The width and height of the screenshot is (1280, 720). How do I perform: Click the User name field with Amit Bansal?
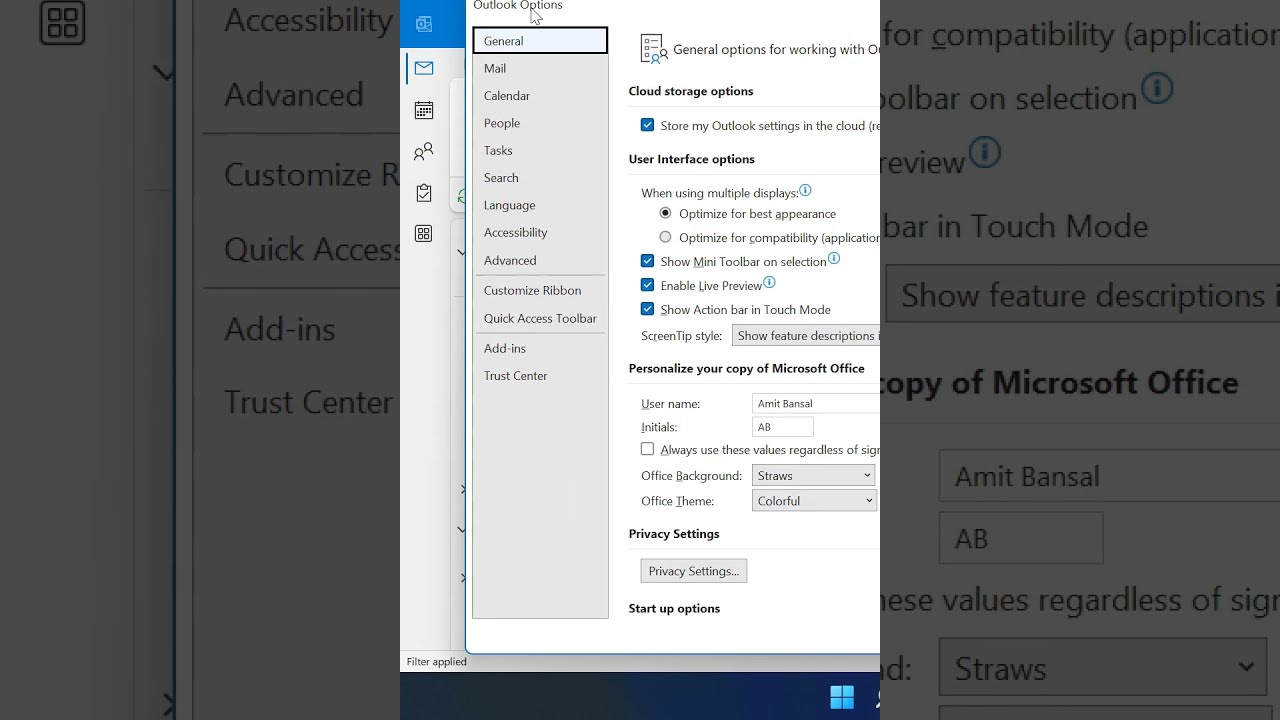[816, 403]
